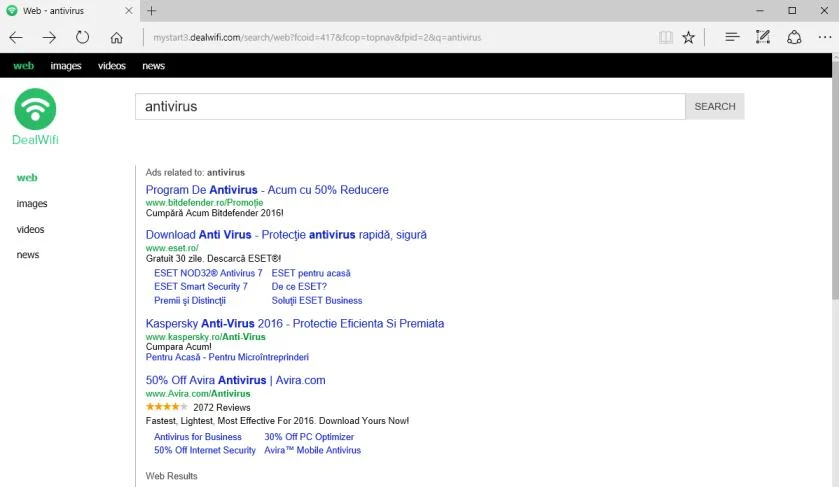Reload the page with the refresh icon
The width and height of the screenshot is (839, 487).
[x=82, y=37]
